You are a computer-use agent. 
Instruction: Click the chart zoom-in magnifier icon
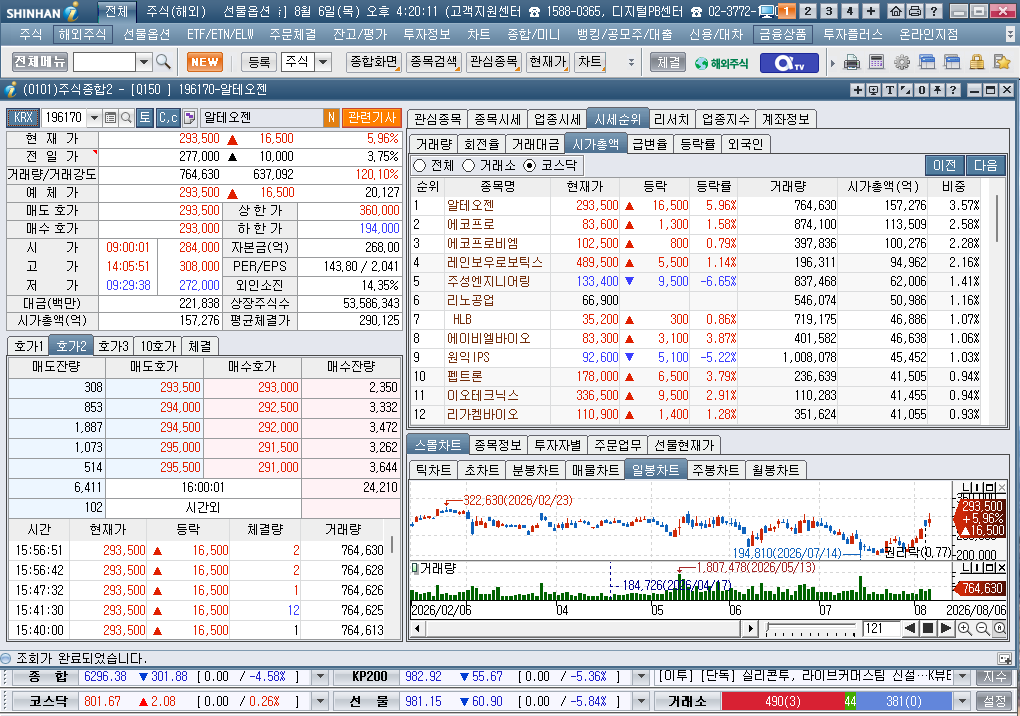coord(965,628)
